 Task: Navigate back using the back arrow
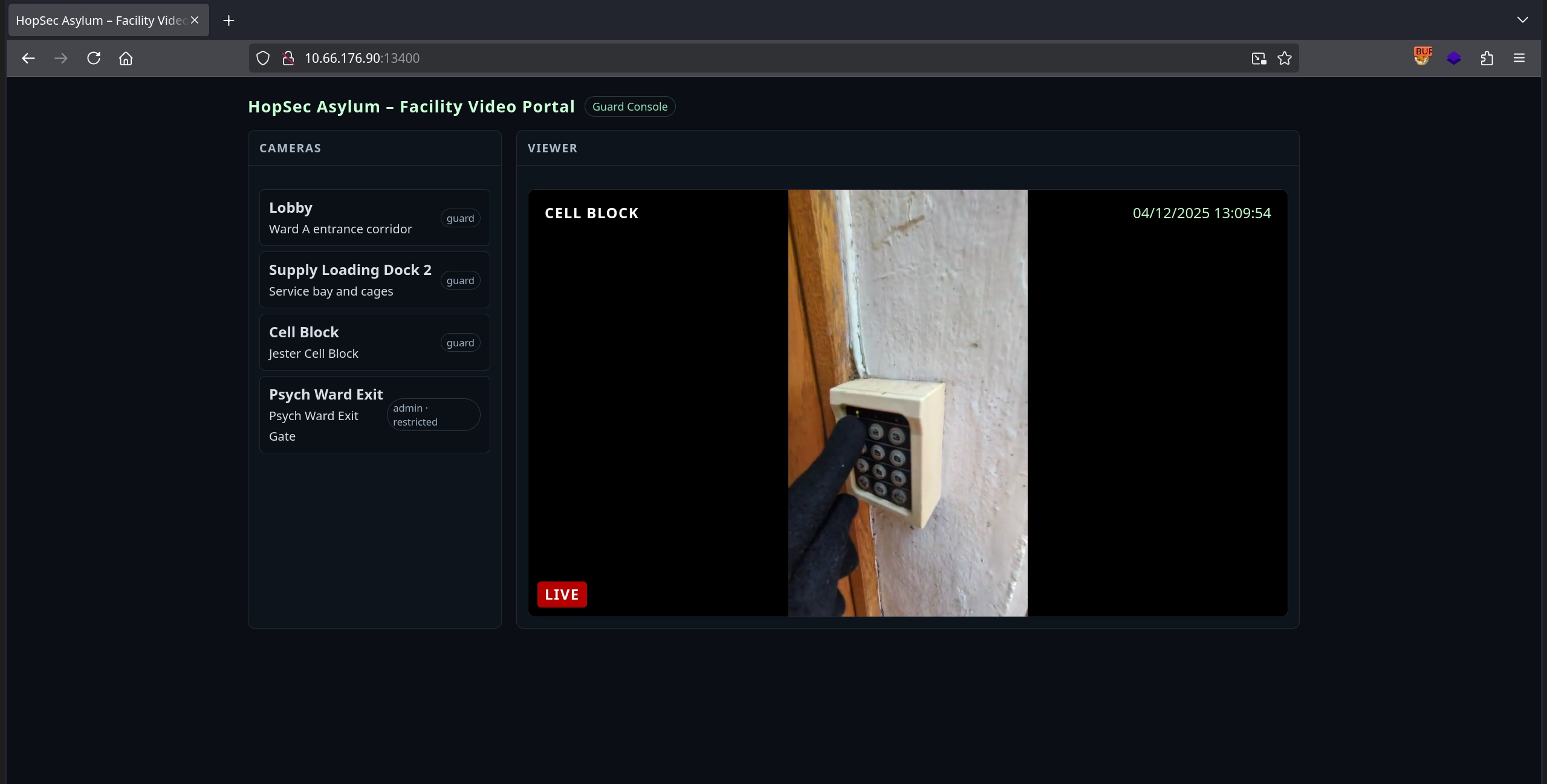pyautogui.click(x=28, y=58)
